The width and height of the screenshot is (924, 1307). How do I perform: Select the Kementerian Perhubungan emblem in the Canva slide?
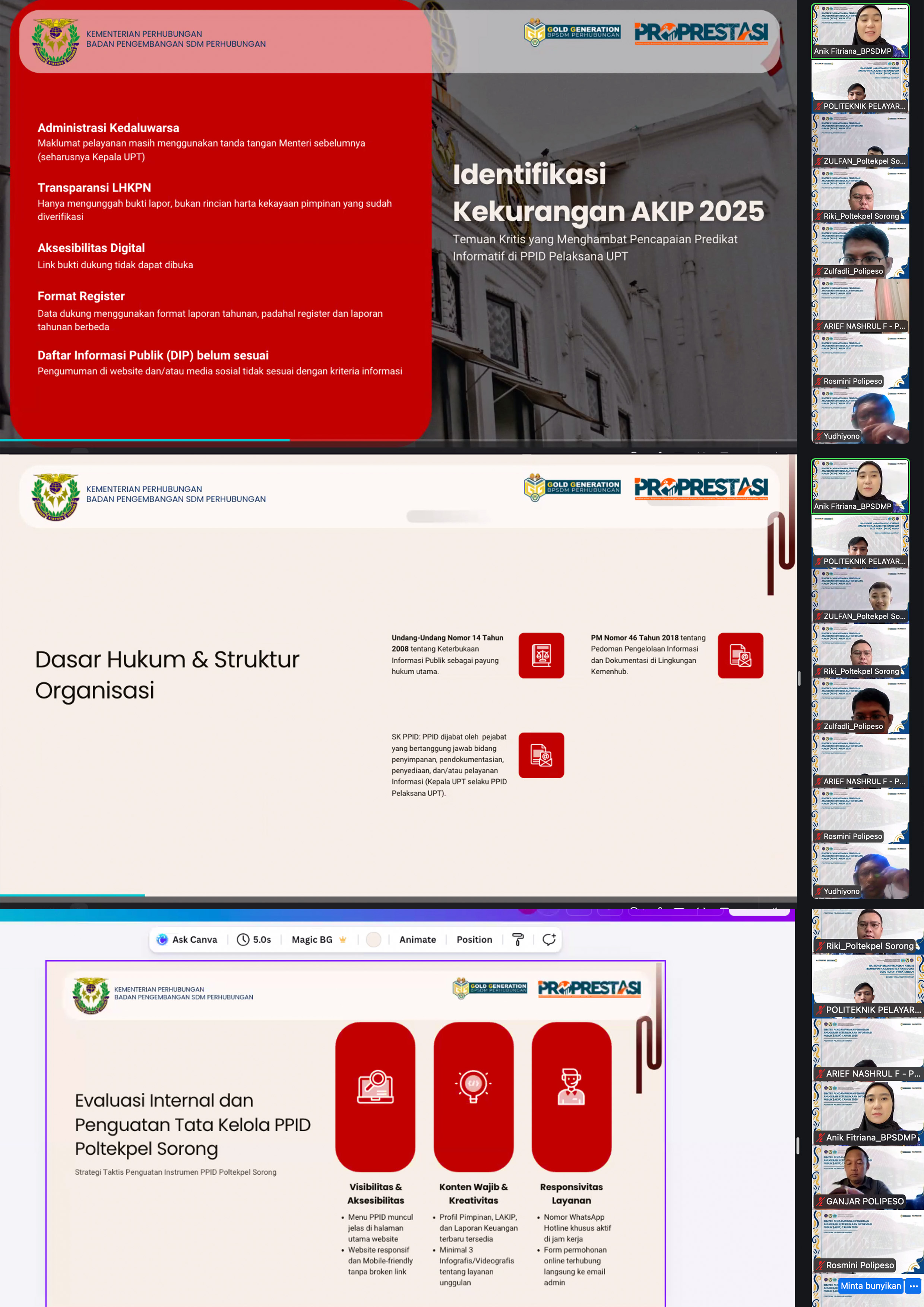coord(91,996)
